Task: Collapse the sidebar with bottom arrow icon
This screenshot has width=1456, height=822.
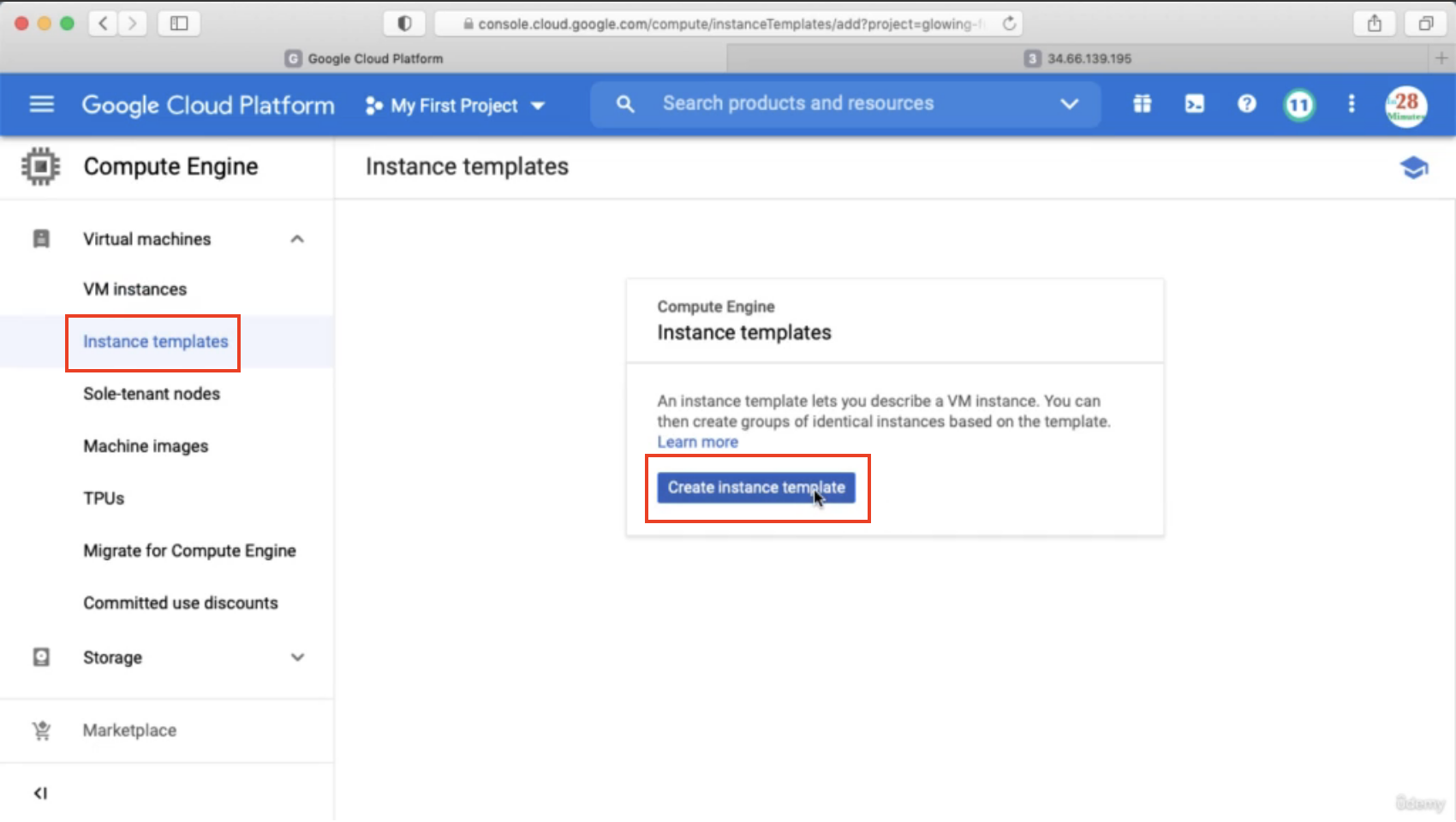Action: click(x=40, y=793)
